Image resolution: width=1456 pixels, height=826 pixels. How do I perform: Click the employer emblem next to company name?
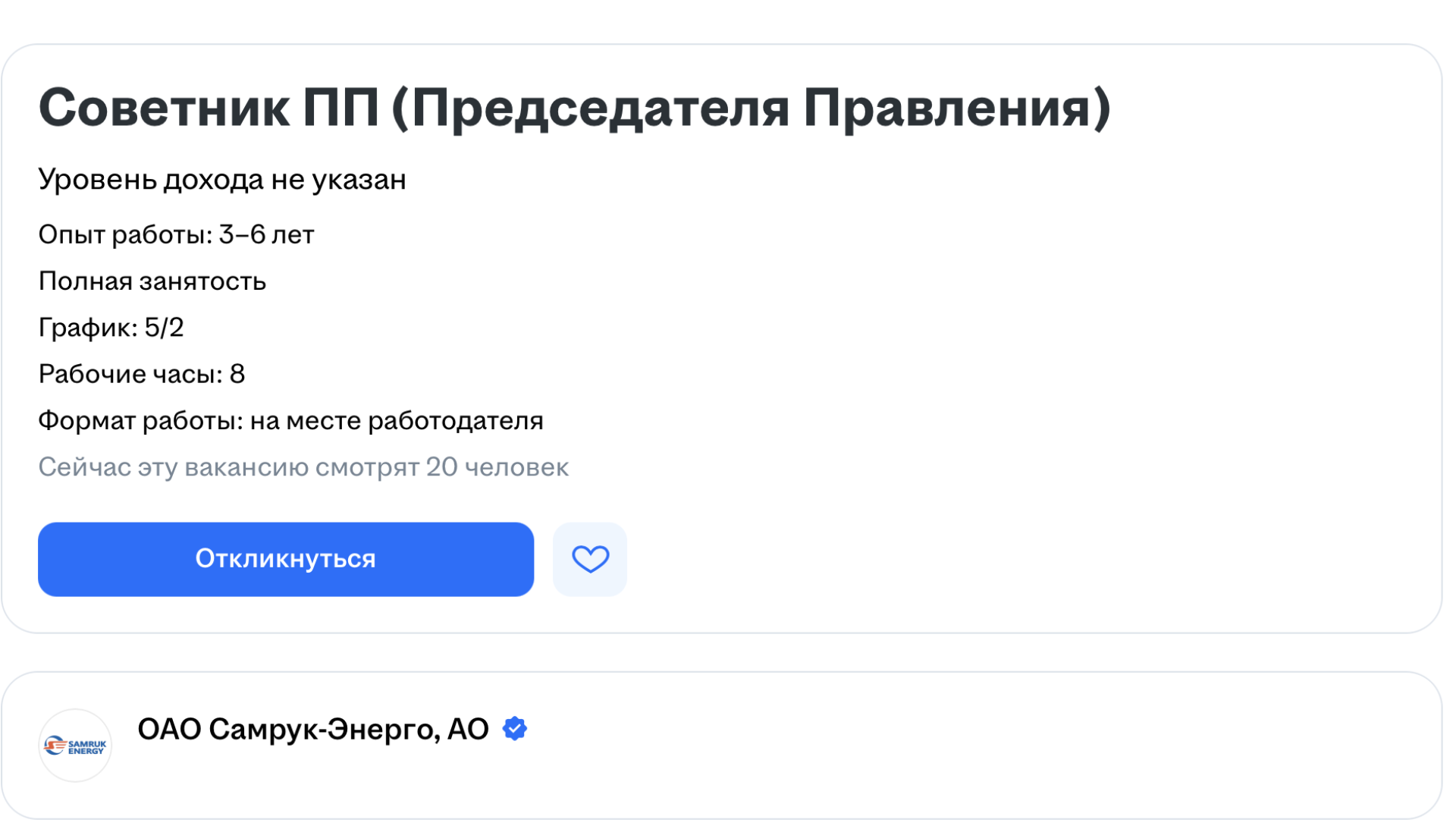click(76, 746)
